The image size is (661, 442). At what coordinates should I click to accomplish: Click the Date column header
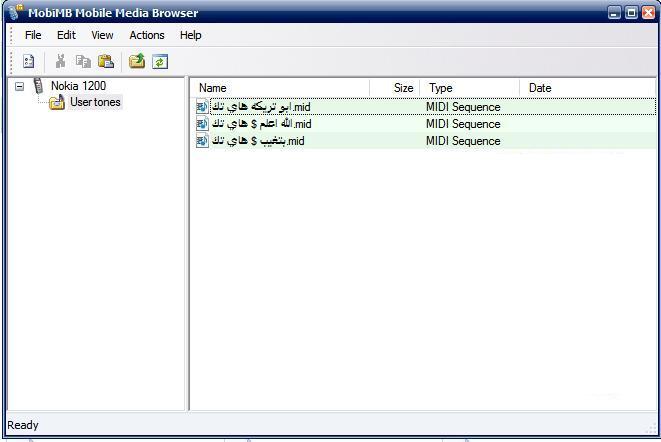click(585, 88)
